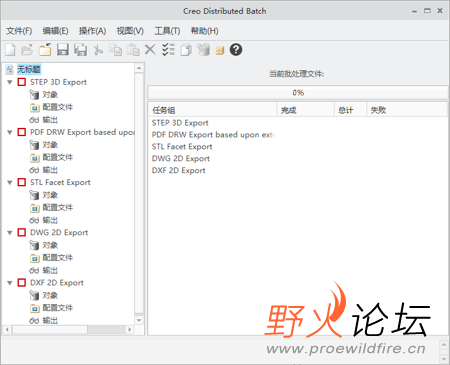Screen dimensions: 450x365
Task: Toggle the DXF 2D Export checkbox
Action: coord(22,283)
